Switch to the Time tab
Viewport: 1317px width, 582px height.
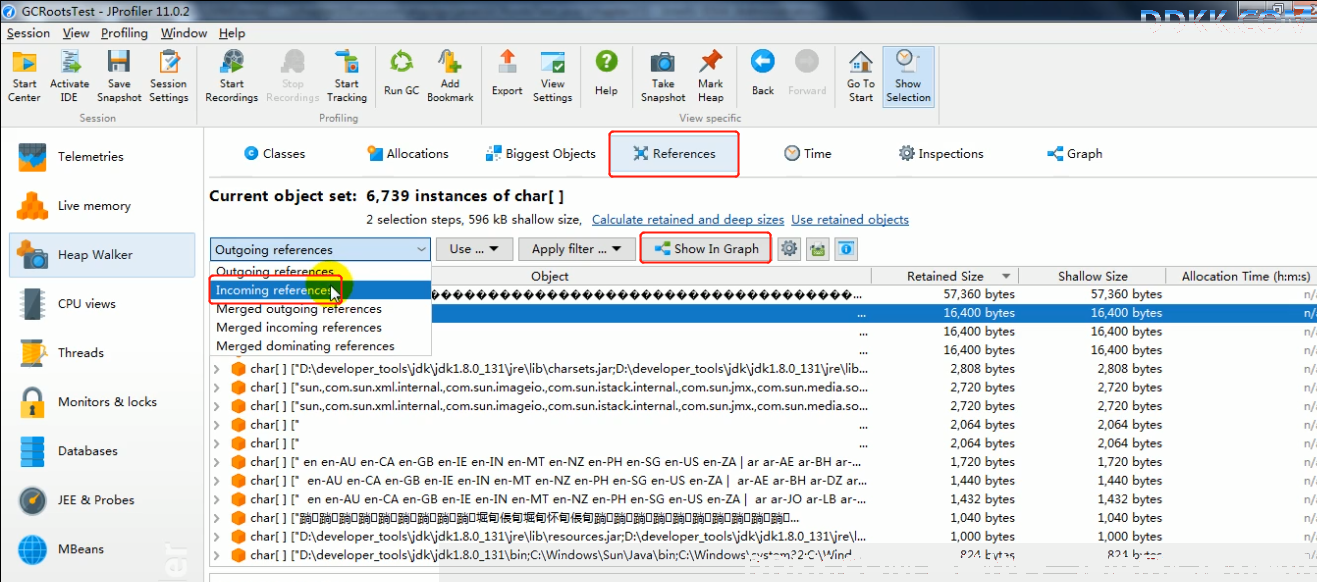click(808, 154)
